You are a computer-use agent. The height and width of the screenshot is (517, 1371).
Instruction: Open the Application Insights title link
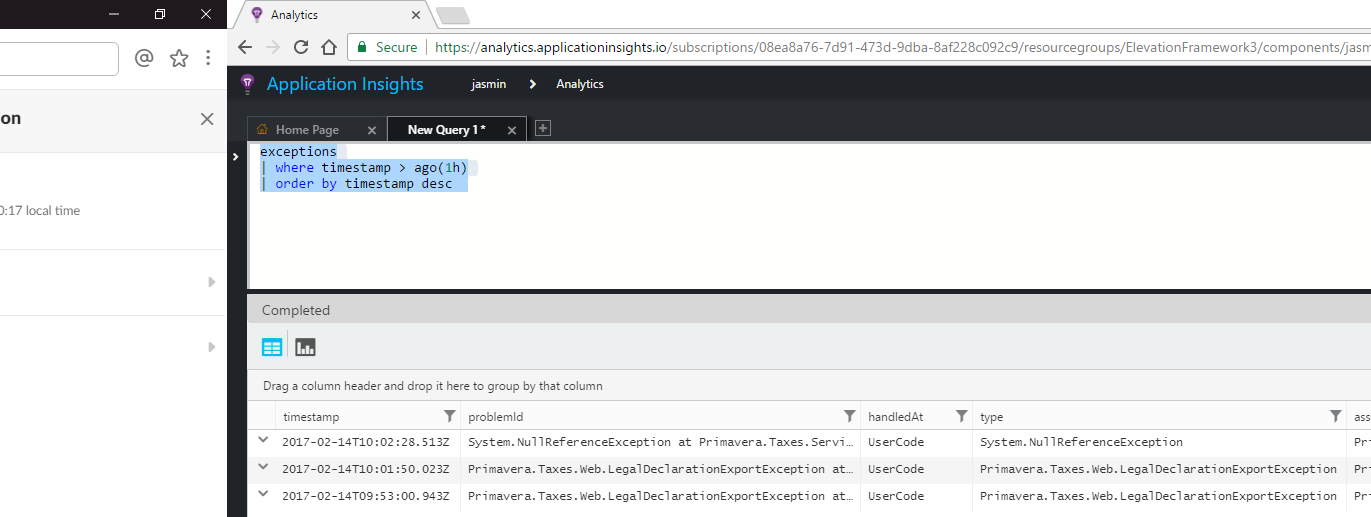345,84
